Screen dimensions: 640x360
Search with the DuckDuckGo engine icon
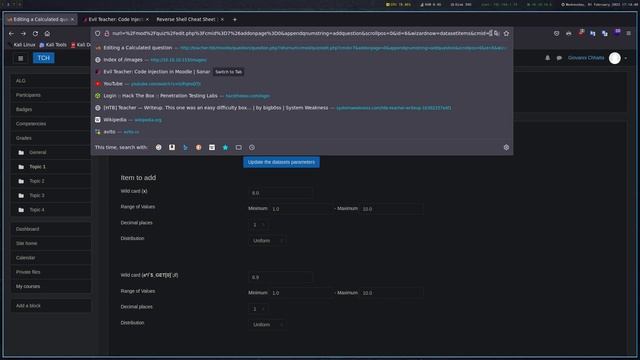(198, 147)
